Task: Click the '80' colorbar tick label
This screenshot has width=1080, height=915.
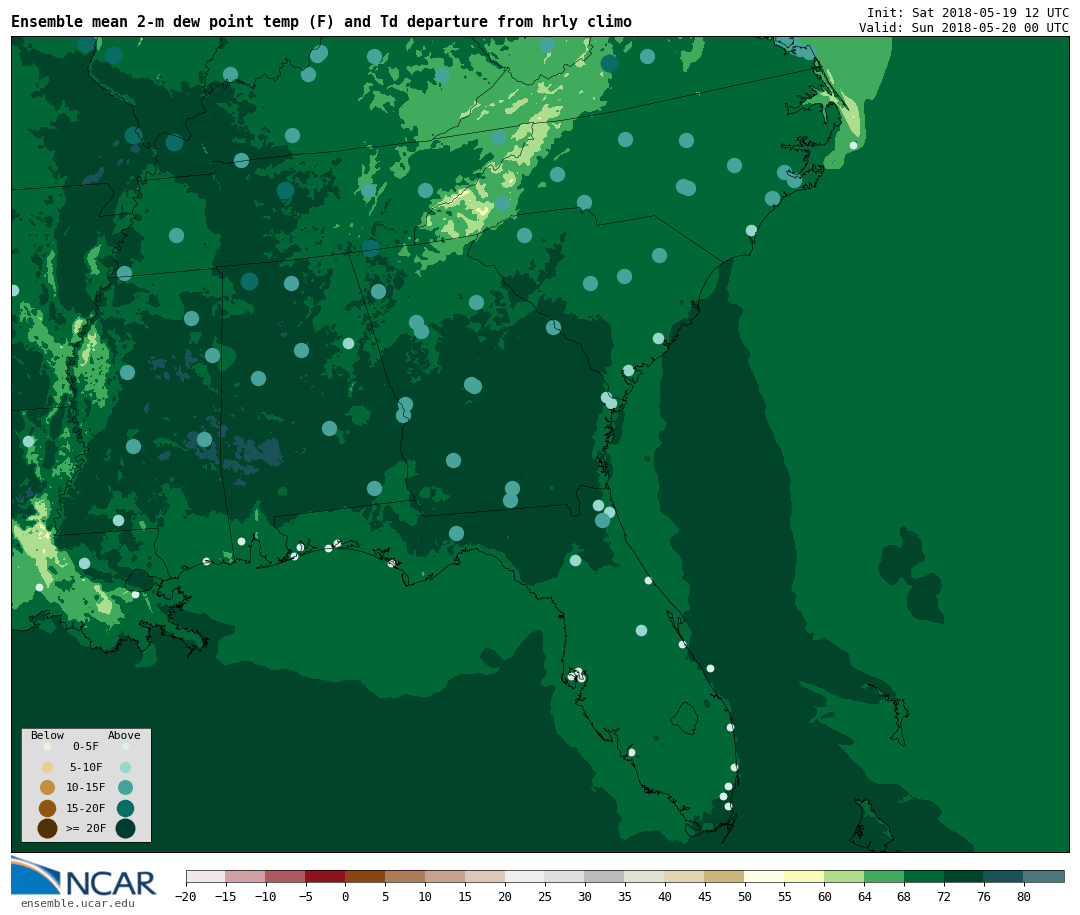Action: (x=1025, y=896)
